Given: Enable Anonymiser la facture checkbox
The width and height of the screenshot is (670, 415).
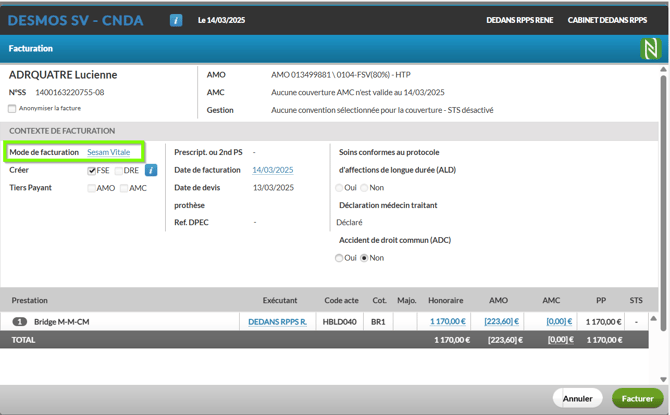Looking at the screenshot, I should tap(13, 108).
